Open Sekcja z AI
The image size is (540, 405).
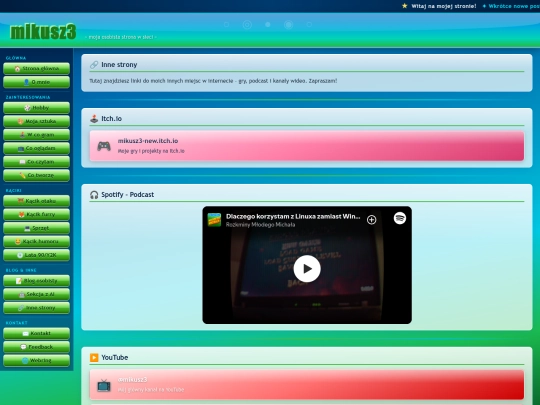[36, 294]
